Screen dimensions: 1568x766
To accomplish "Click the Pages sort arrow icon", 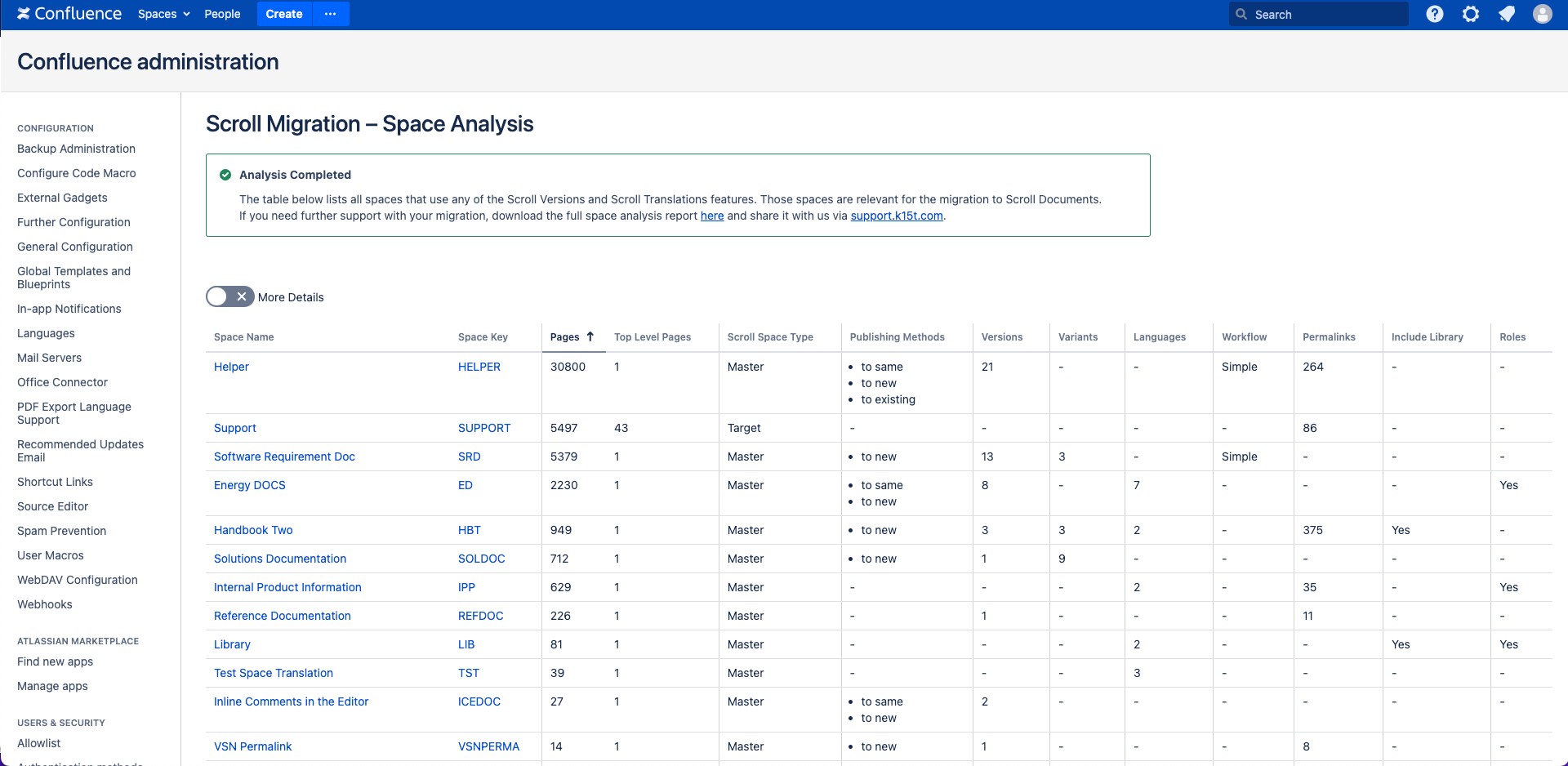I will [590, 336].
